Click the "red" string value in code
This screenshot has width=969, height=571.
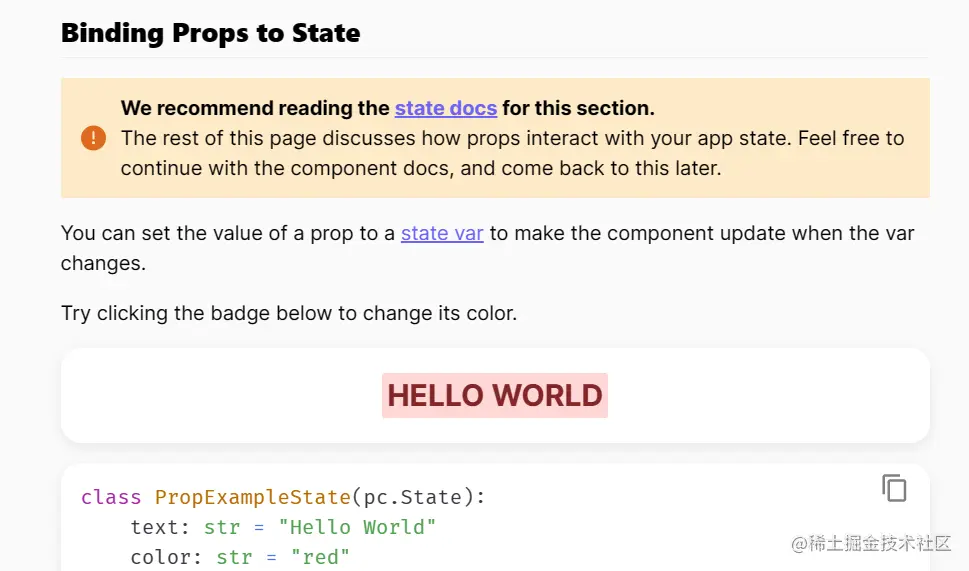pos(320,557)
